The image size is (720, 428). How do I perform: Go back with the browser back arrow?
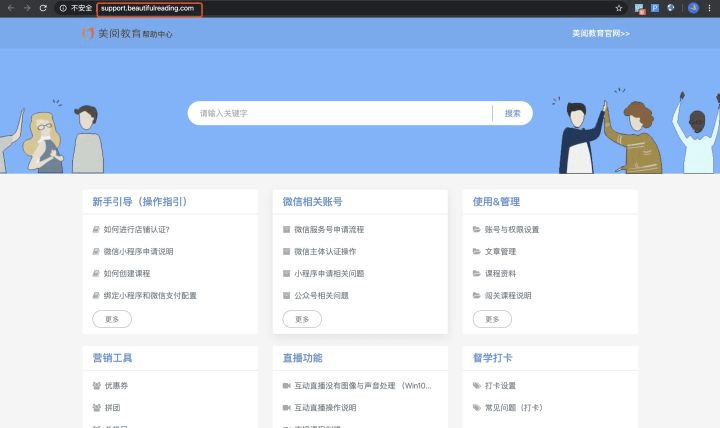[11, 8]
